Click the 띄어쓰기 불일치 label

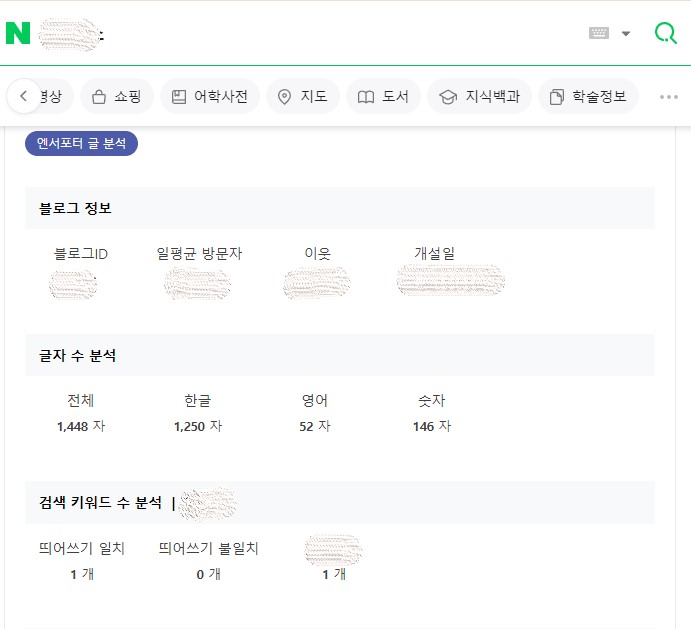[208, 548]
